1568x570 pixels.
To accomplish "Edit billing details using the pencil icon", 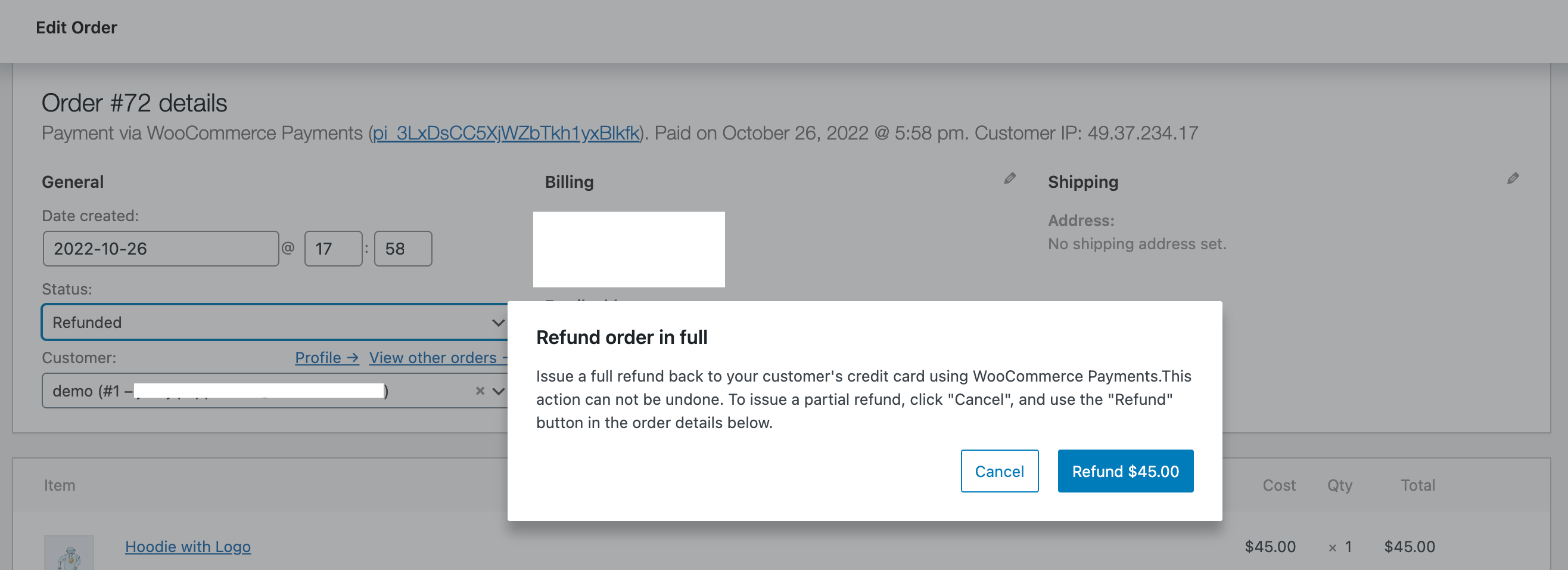I will pos(1010,178).
